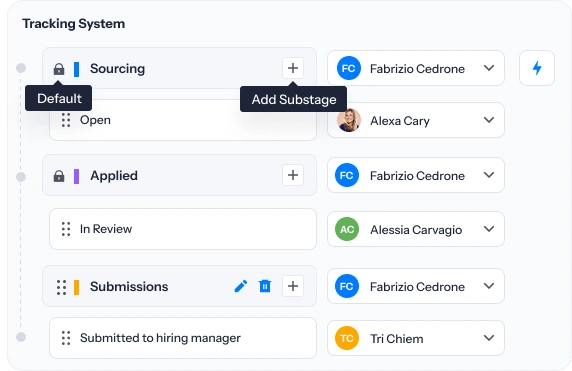This screenshot has width=572, height=371.
Task: Click the orange color bar on Submissions
Action: (x=76, y=287)
